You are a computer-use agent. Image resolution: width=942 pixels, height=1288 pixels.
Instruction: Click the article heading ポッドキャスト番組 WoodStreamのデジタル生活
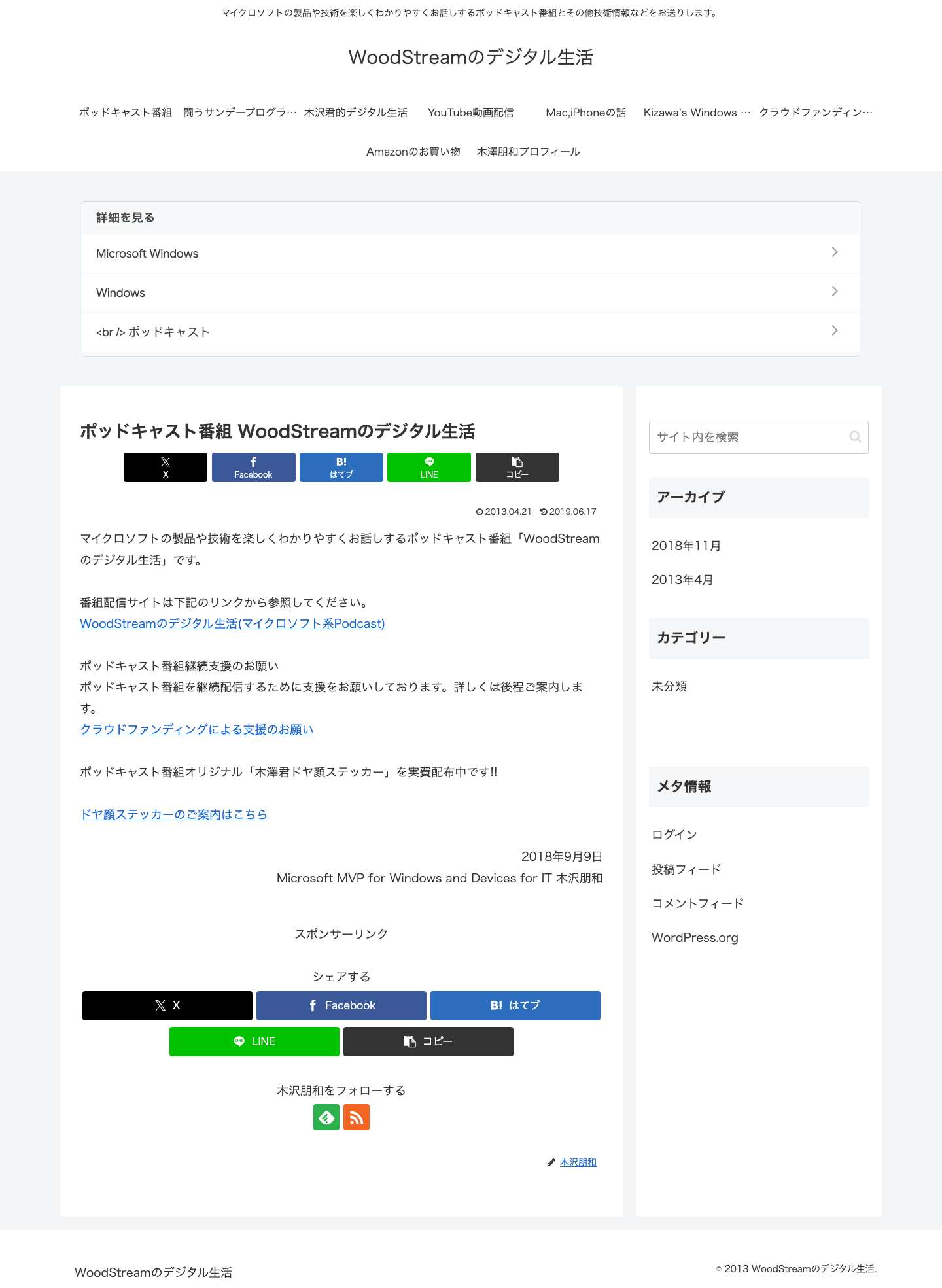pos(277,432)
